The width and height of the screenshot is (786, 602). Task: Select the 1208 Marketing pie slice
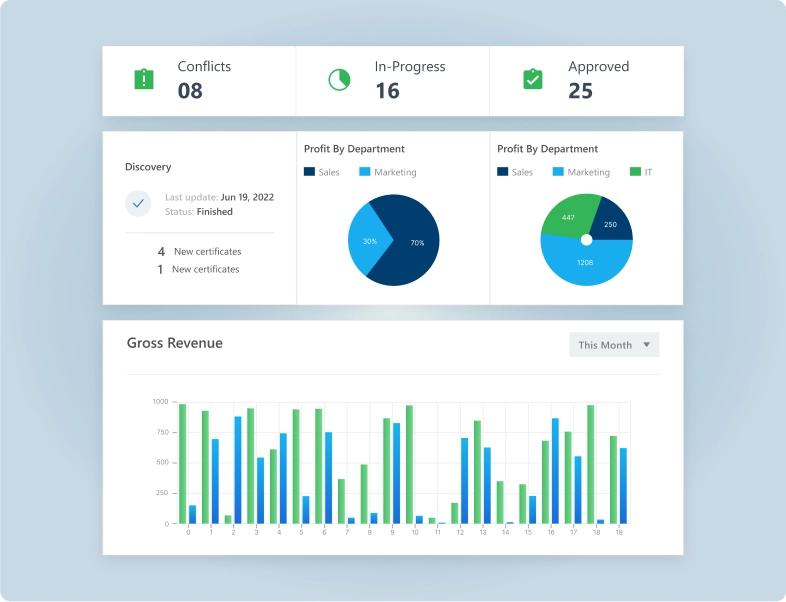(x=586, y=265)
